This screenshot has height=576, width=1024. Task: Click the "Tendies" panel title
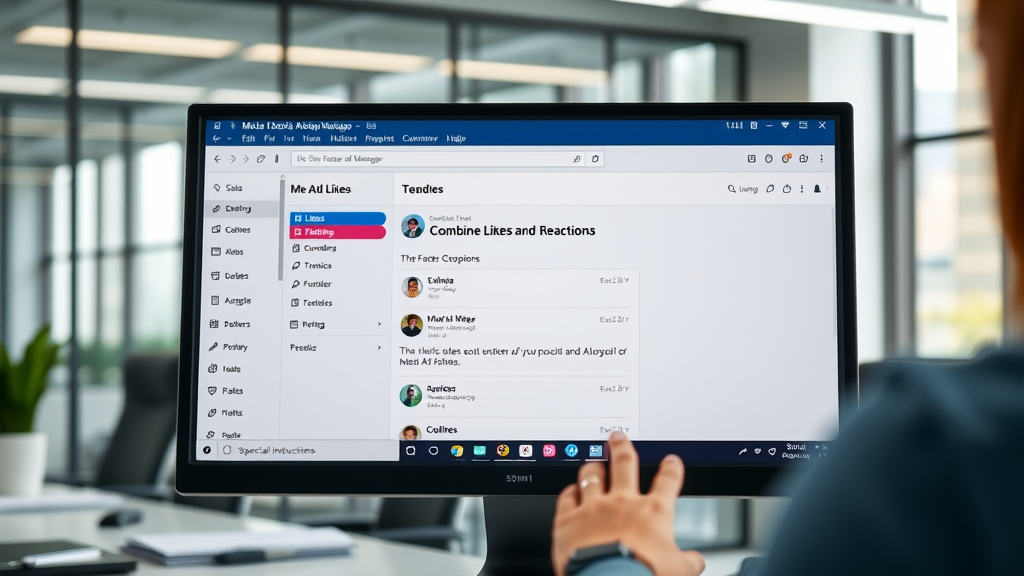(x=423, y=189)
